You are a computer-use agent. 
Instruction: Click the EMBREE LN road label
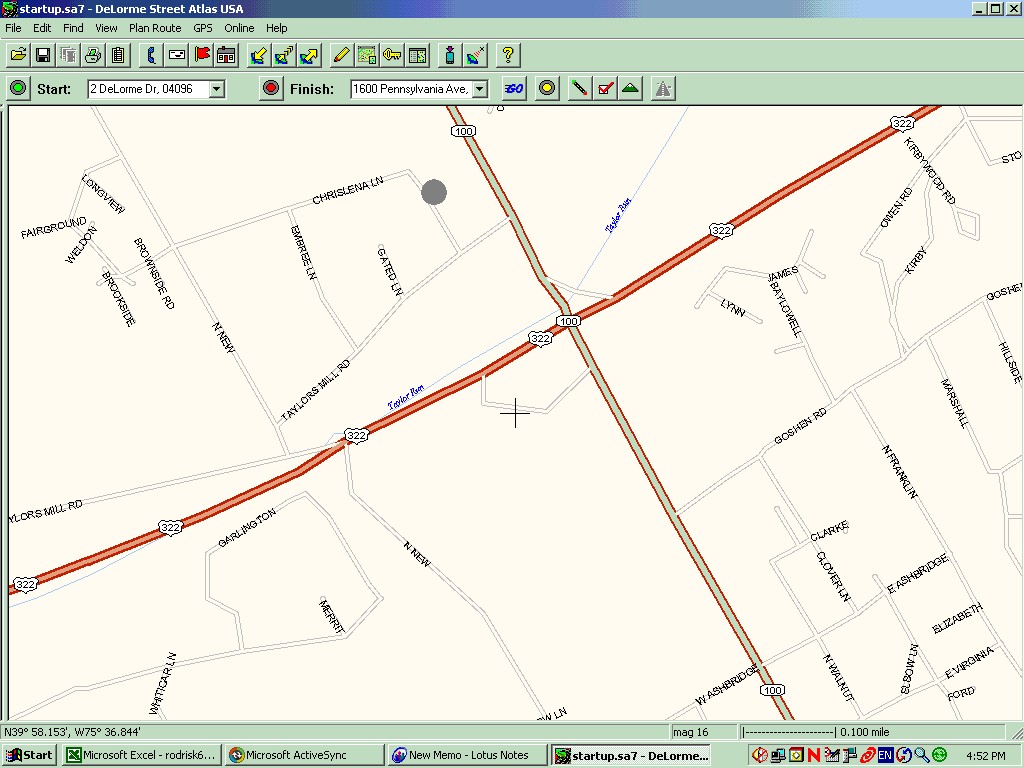(303, 253)
